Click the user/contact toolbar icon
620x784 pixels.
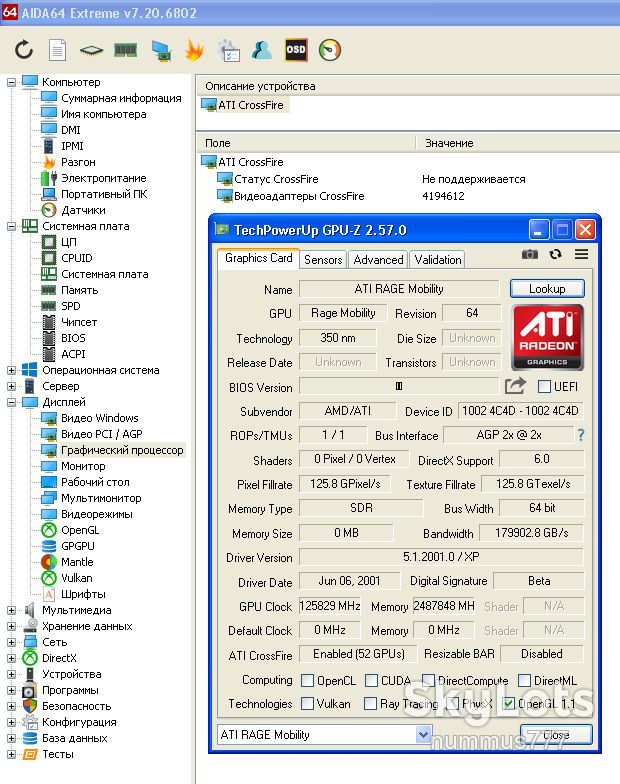[262, 50]
